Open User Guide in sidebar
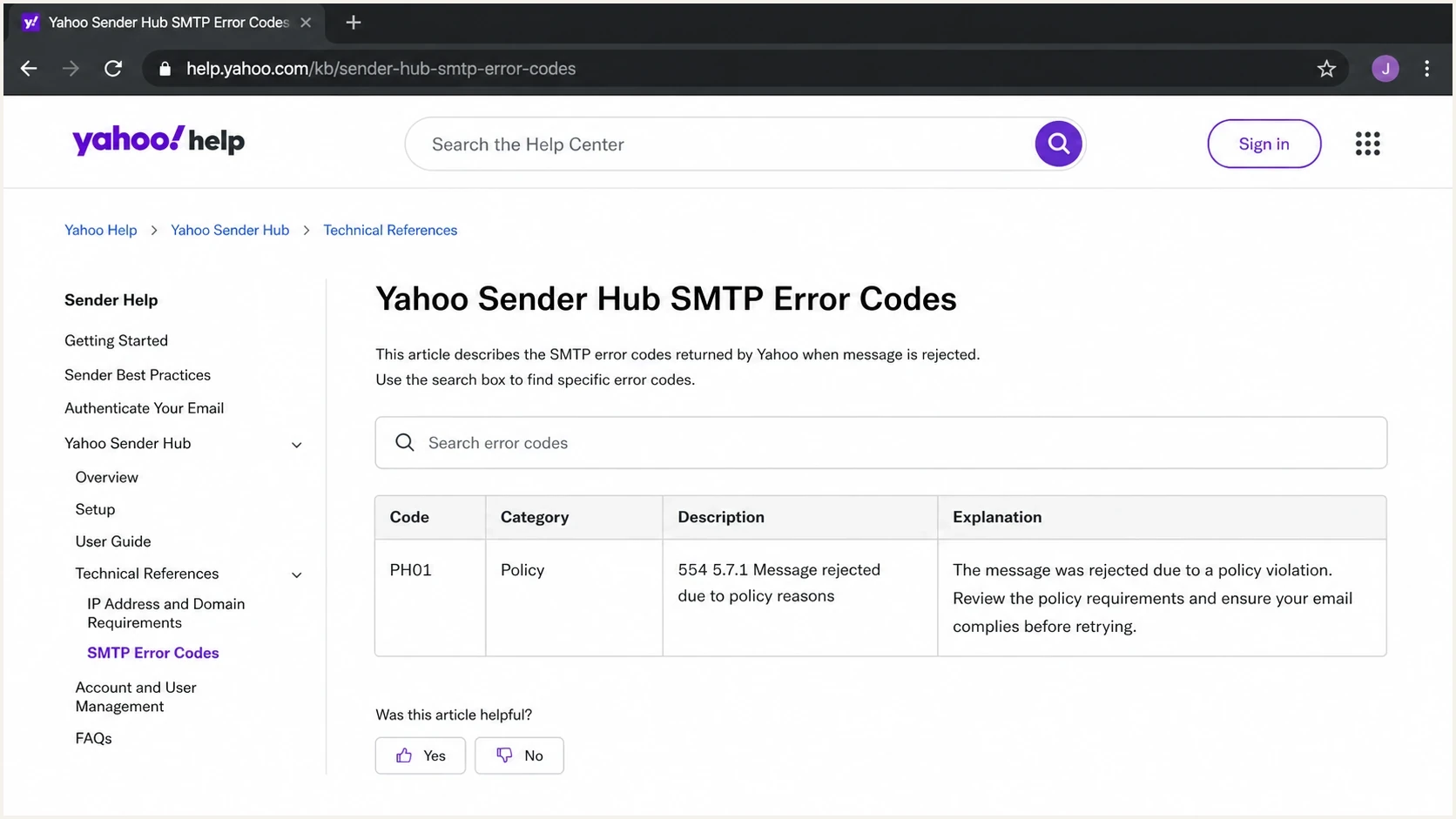The image size is (1456, 819). (113, 541)
